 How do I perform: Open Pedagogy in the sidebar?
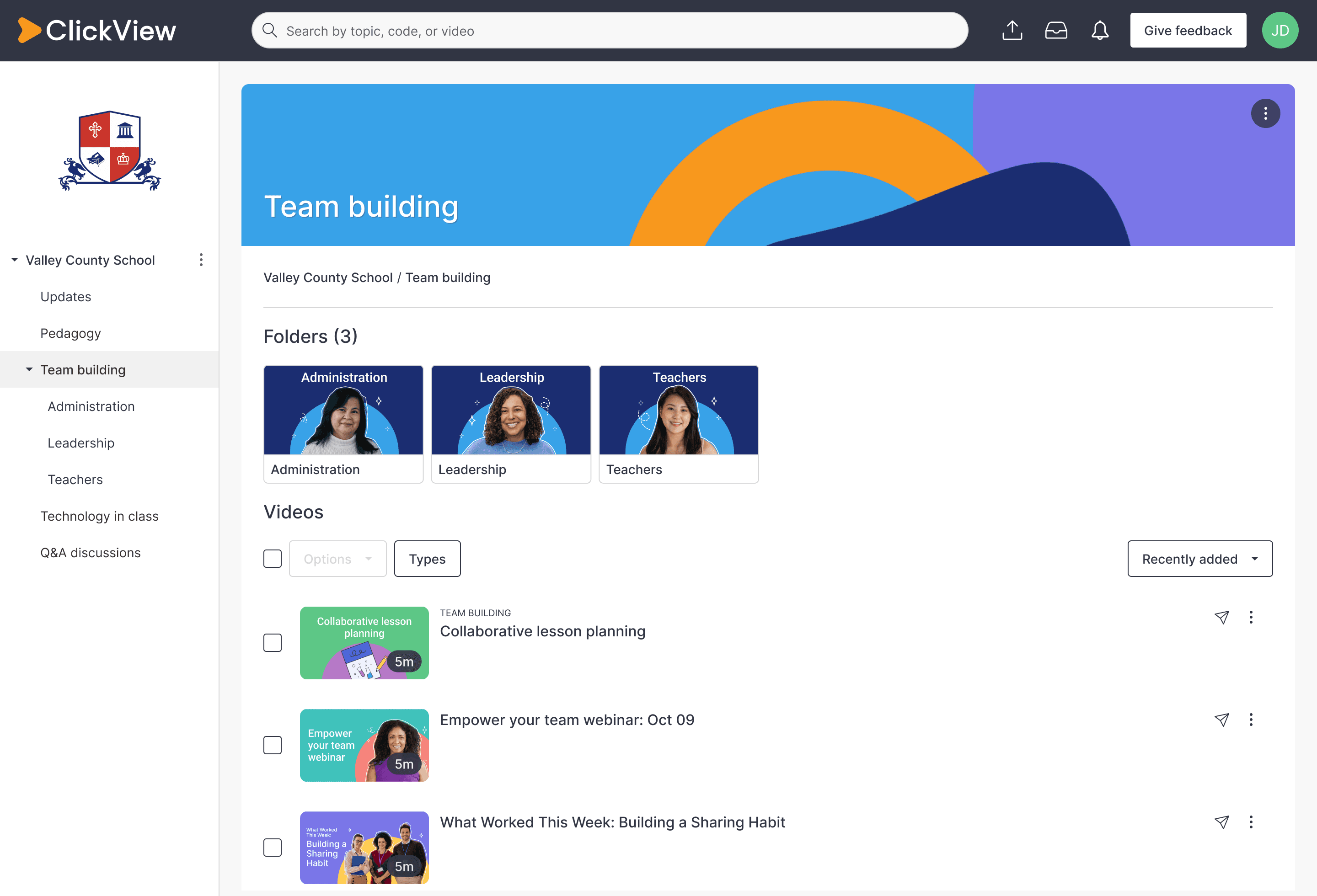click(x=70, y=334)
